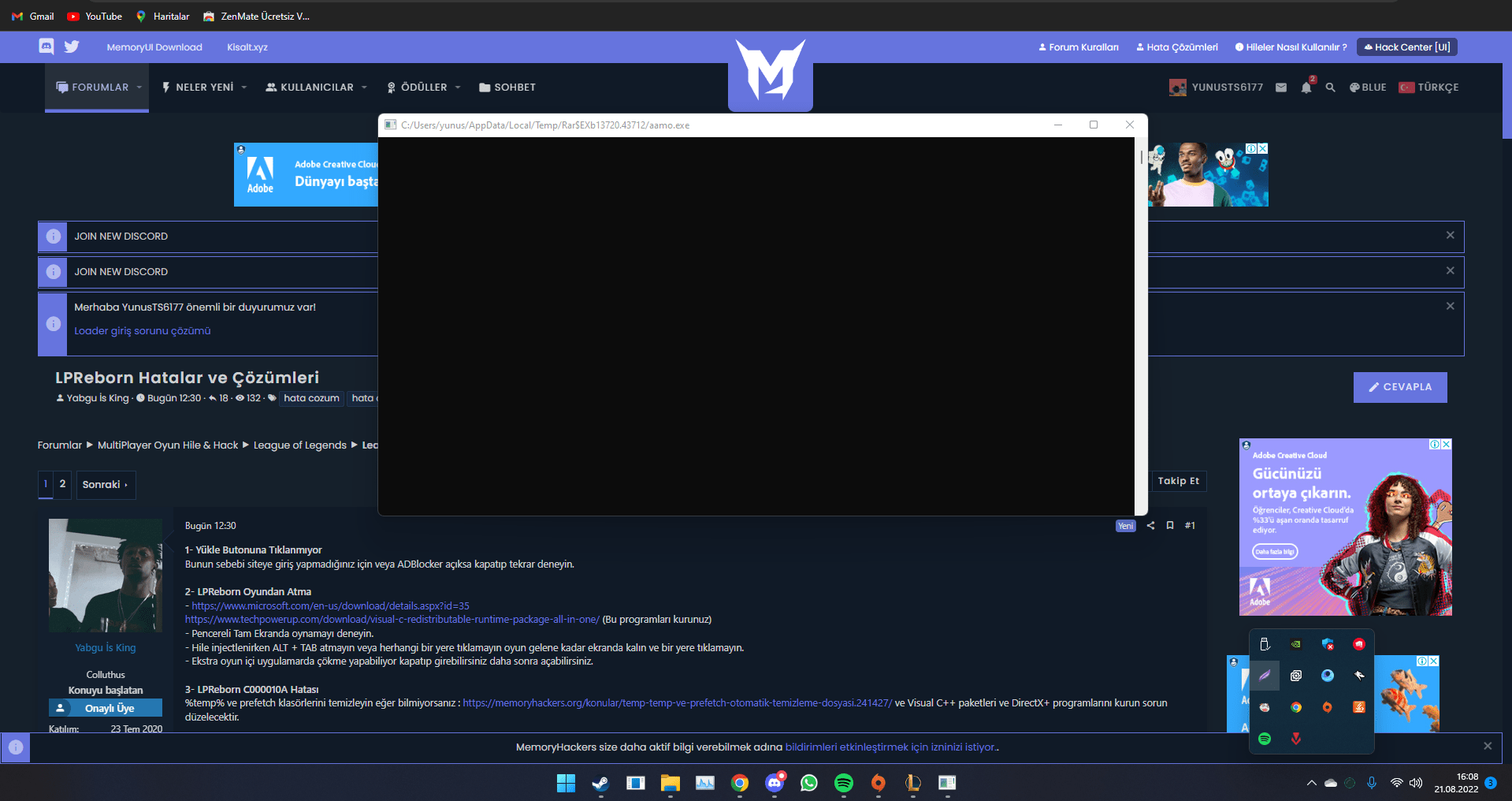1512x801 pixels.
Task: Click the Takip Et follow button
Action: point(1178,481)
